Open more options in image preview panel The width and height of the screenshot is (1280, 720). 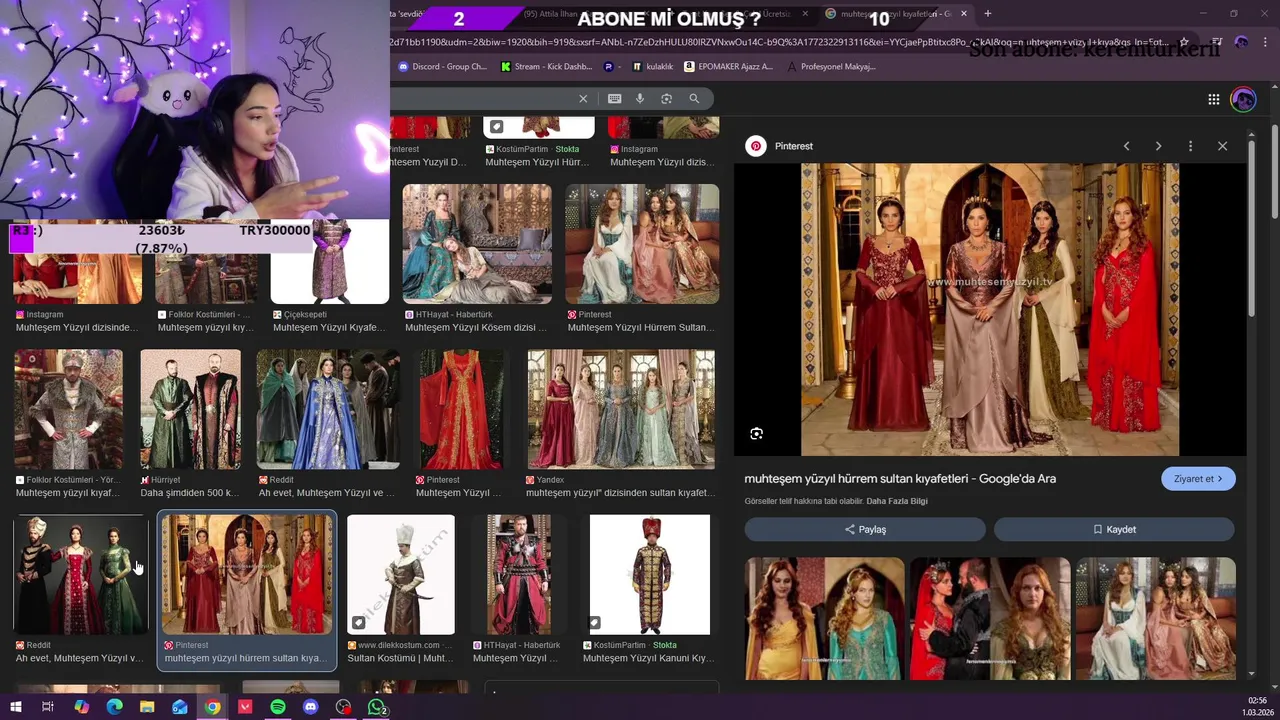tap(1190, 146)
